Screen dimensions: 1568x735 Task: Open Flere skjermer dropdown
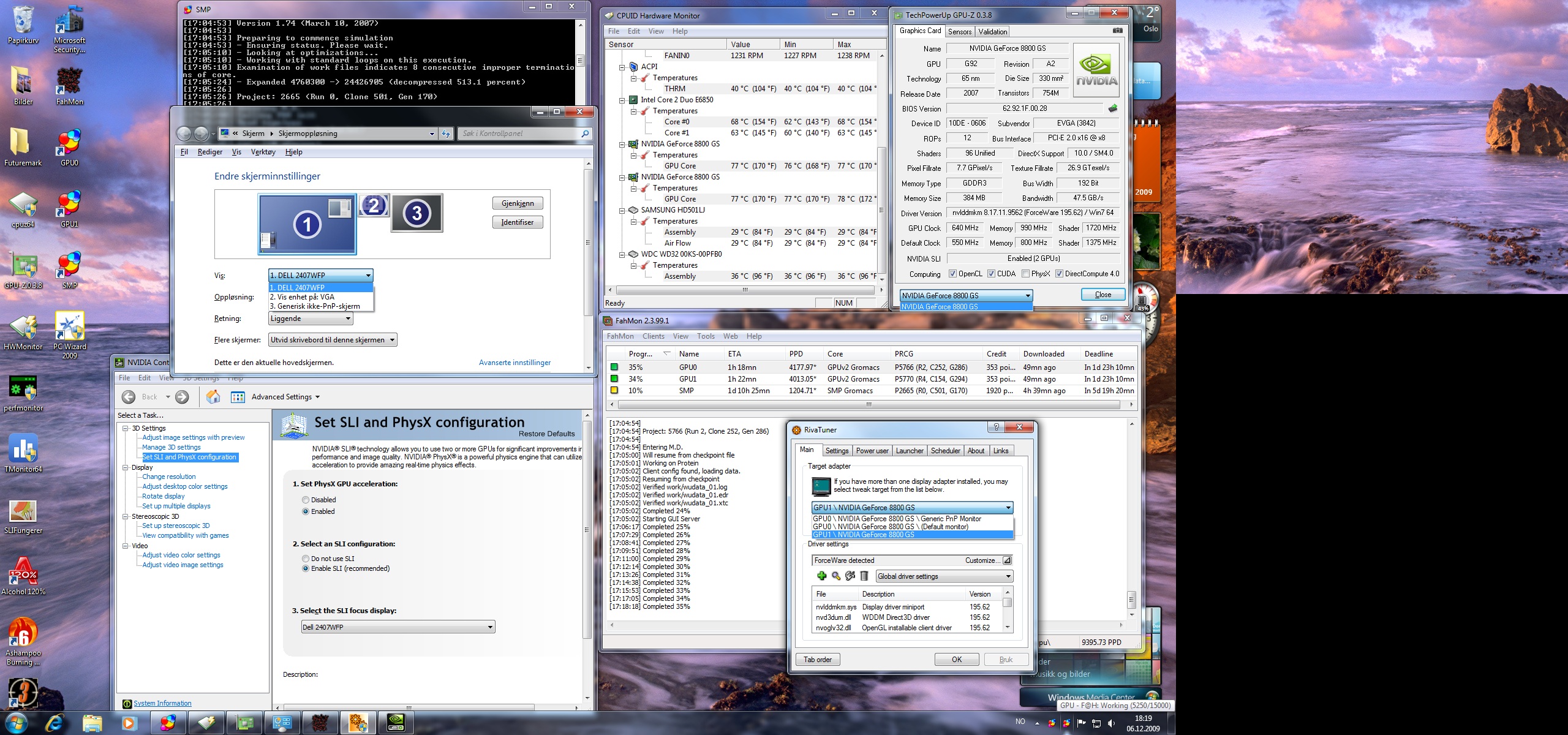[333, 340]
